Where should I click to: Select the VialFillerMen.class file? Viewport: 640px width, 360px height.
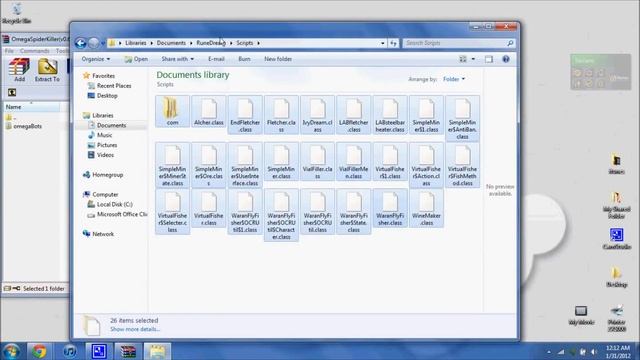354,162
